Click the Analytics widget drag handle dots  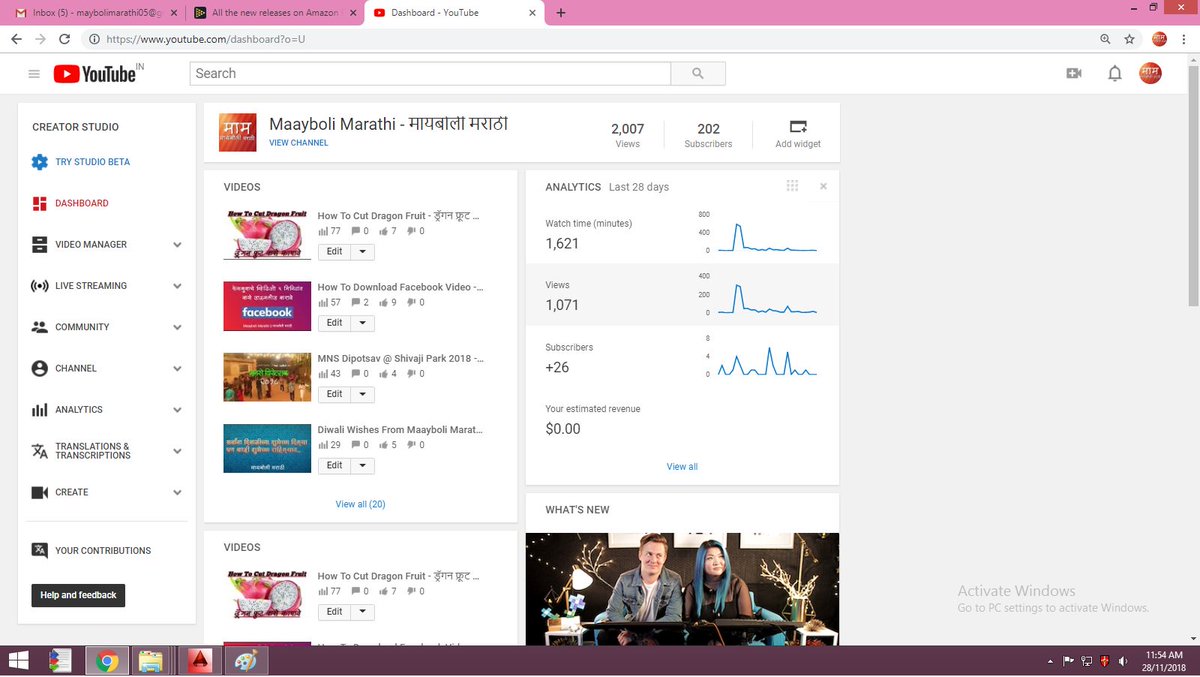[792, 186]
